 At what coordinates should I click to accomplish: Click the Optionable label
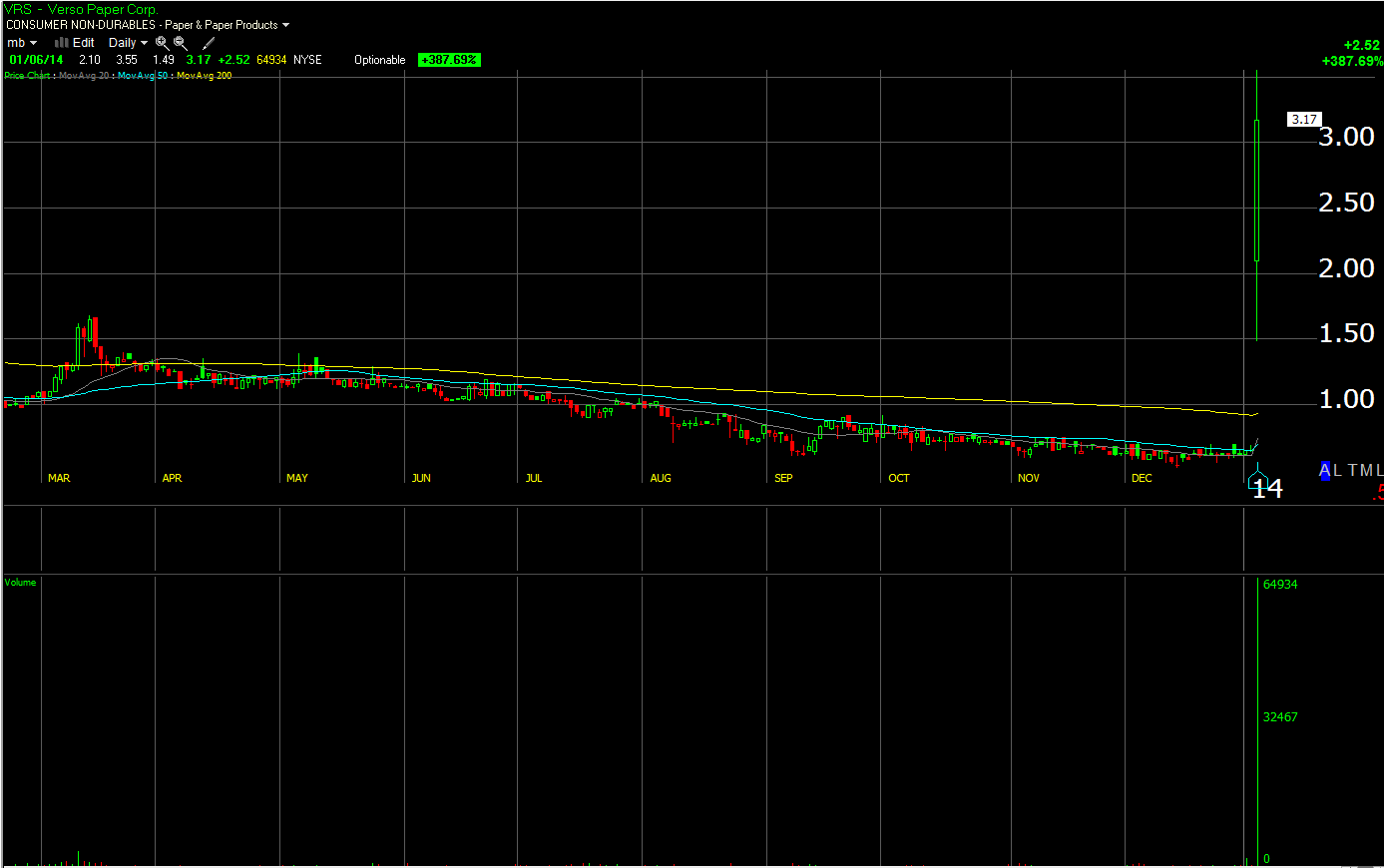point(380,60)
